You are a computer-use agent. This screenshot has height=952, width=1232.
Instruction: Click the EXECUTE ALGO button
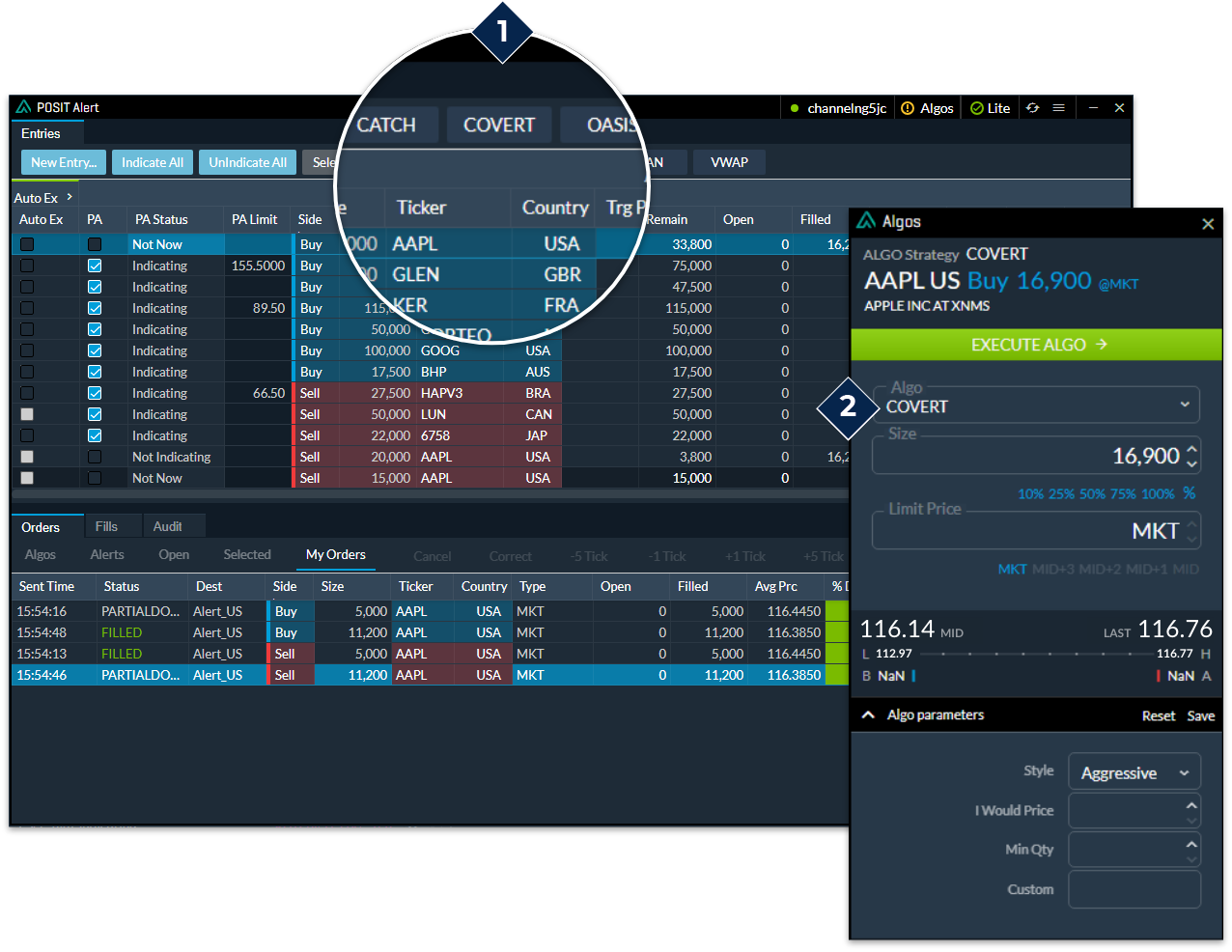tap(1036, 345)
